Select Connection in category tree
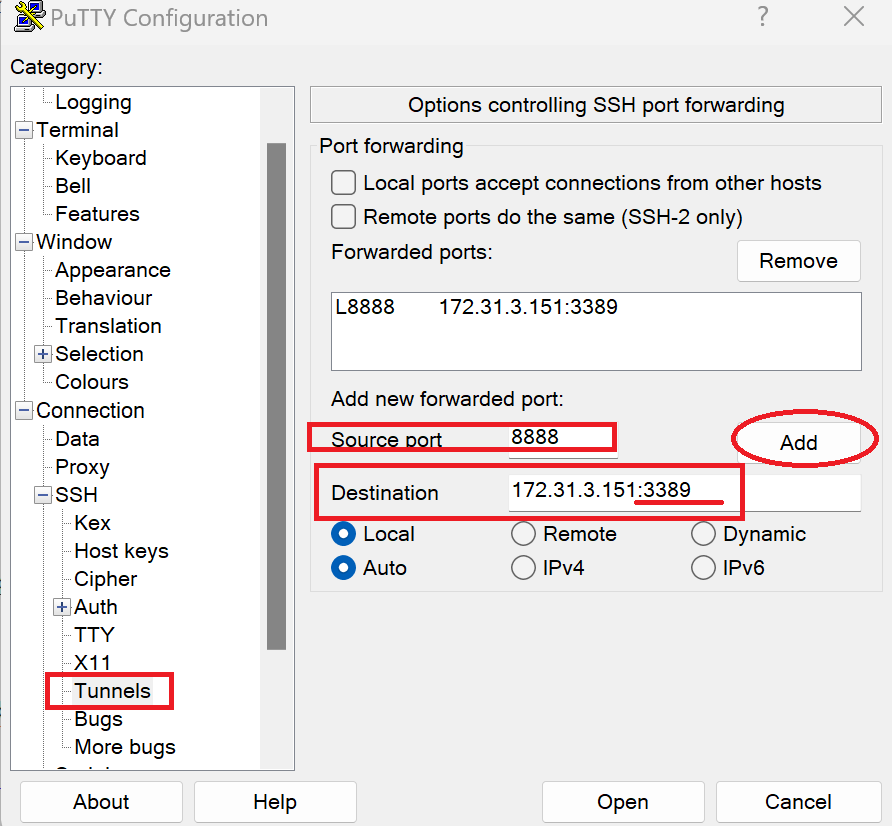 click(90, 411)
